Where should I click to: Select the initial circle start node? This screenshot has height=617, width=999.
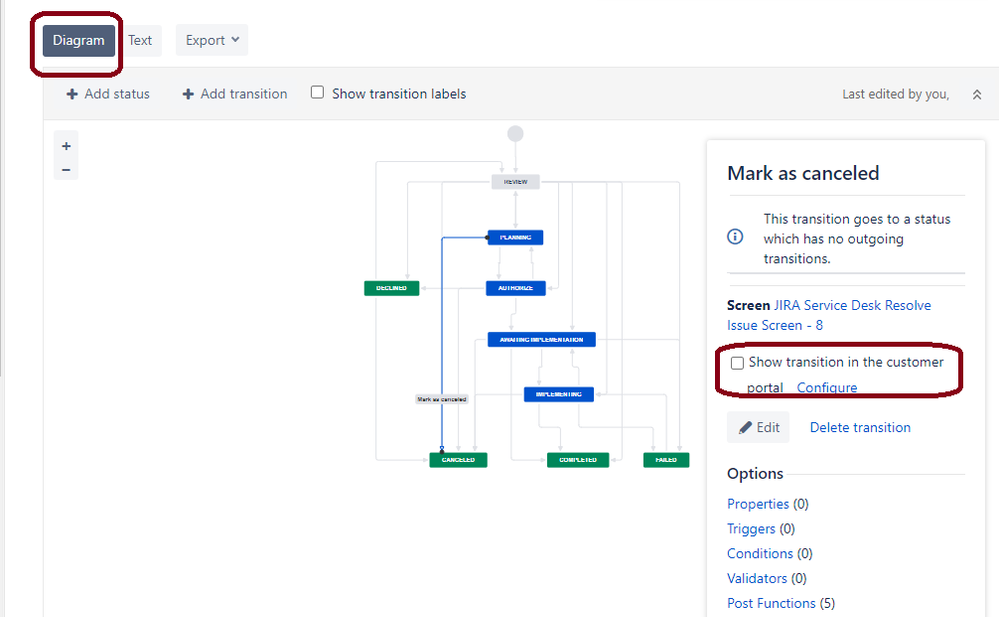(515, 134)
